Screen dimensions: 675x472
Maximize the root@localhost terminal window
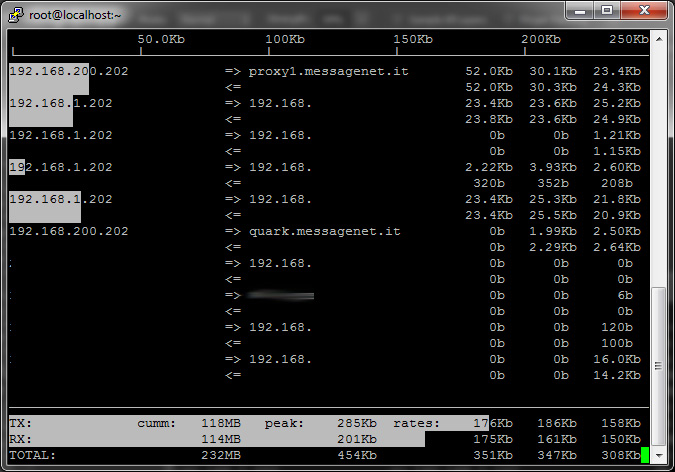pos(606,9)
